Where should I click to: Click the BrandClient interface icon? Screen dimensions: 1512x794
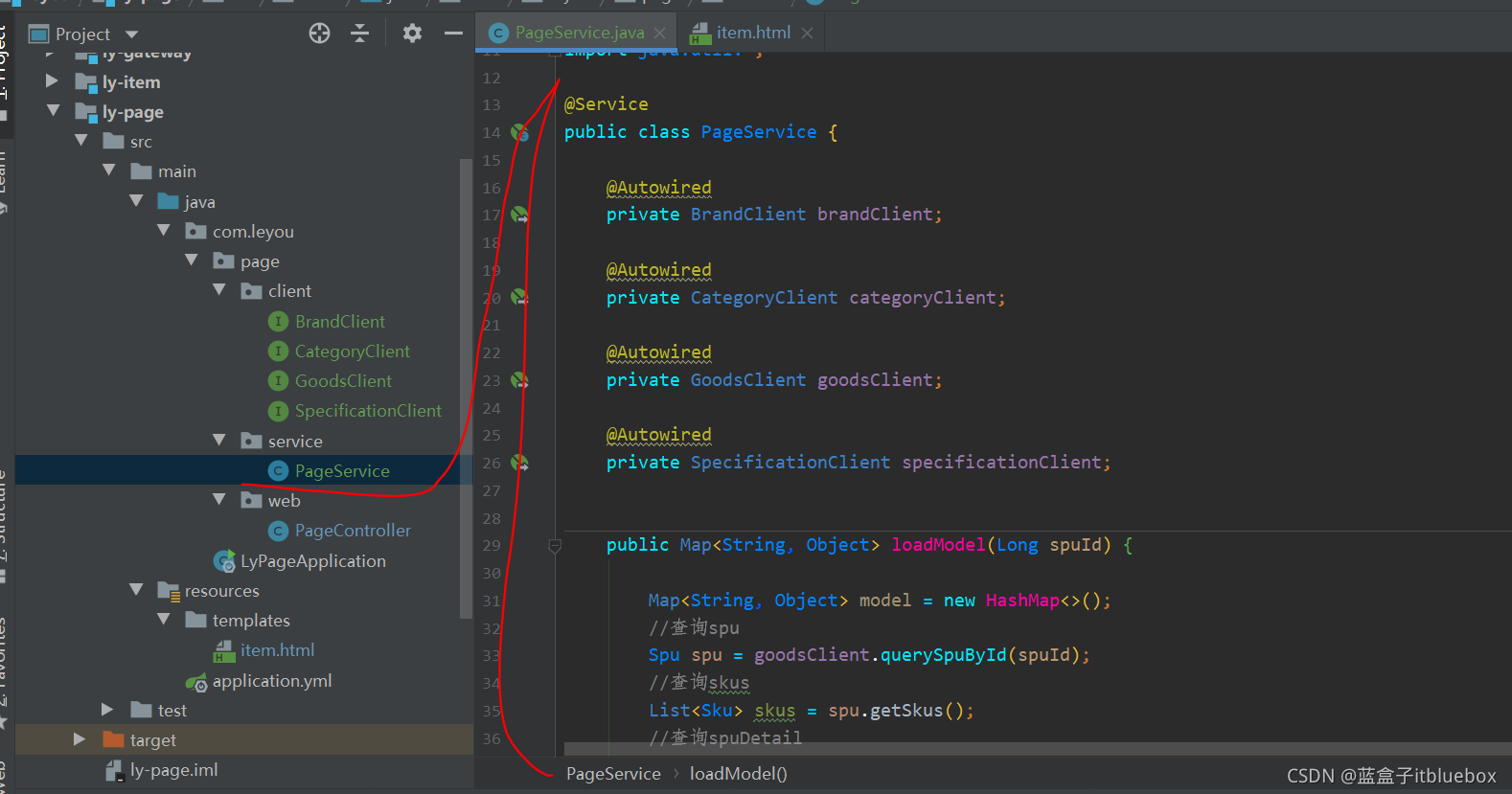pyautogui.click(x=278, y=322)
